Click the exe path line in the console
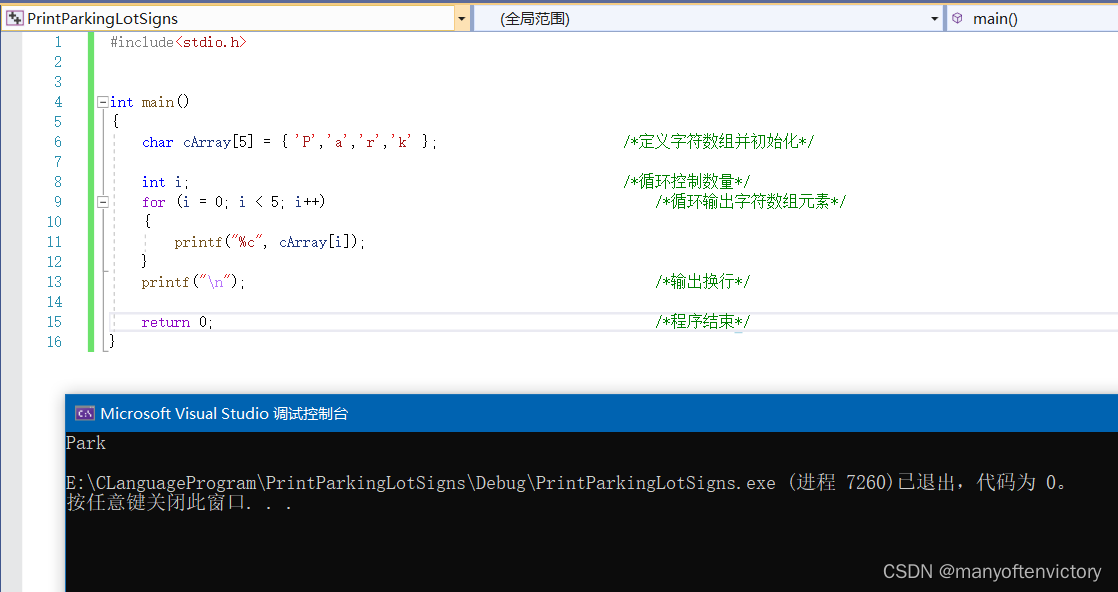The width and height of the screenshot is (1118, 592). [x=568, y=483]
